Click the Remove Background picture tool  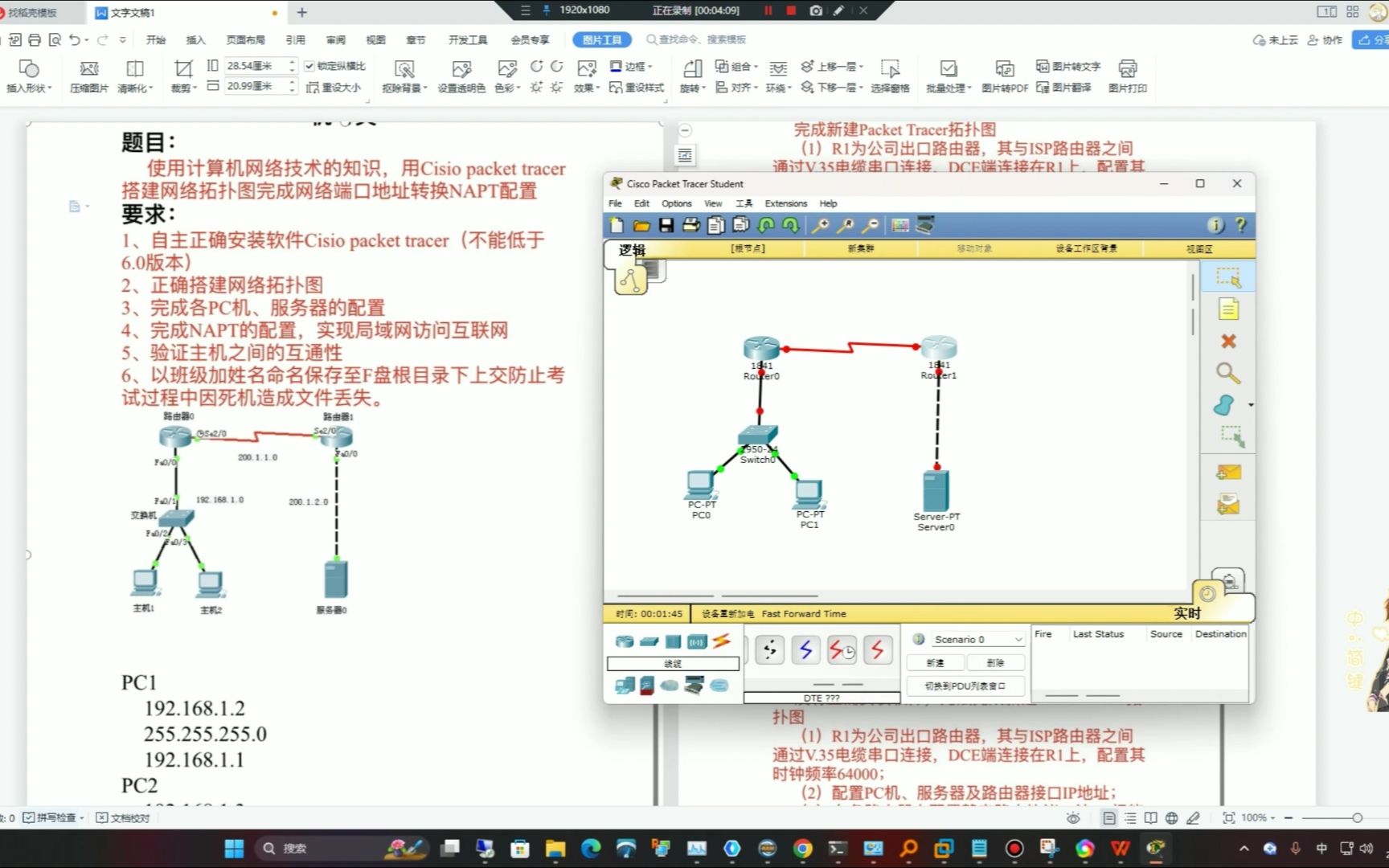[x=404, y=76]
